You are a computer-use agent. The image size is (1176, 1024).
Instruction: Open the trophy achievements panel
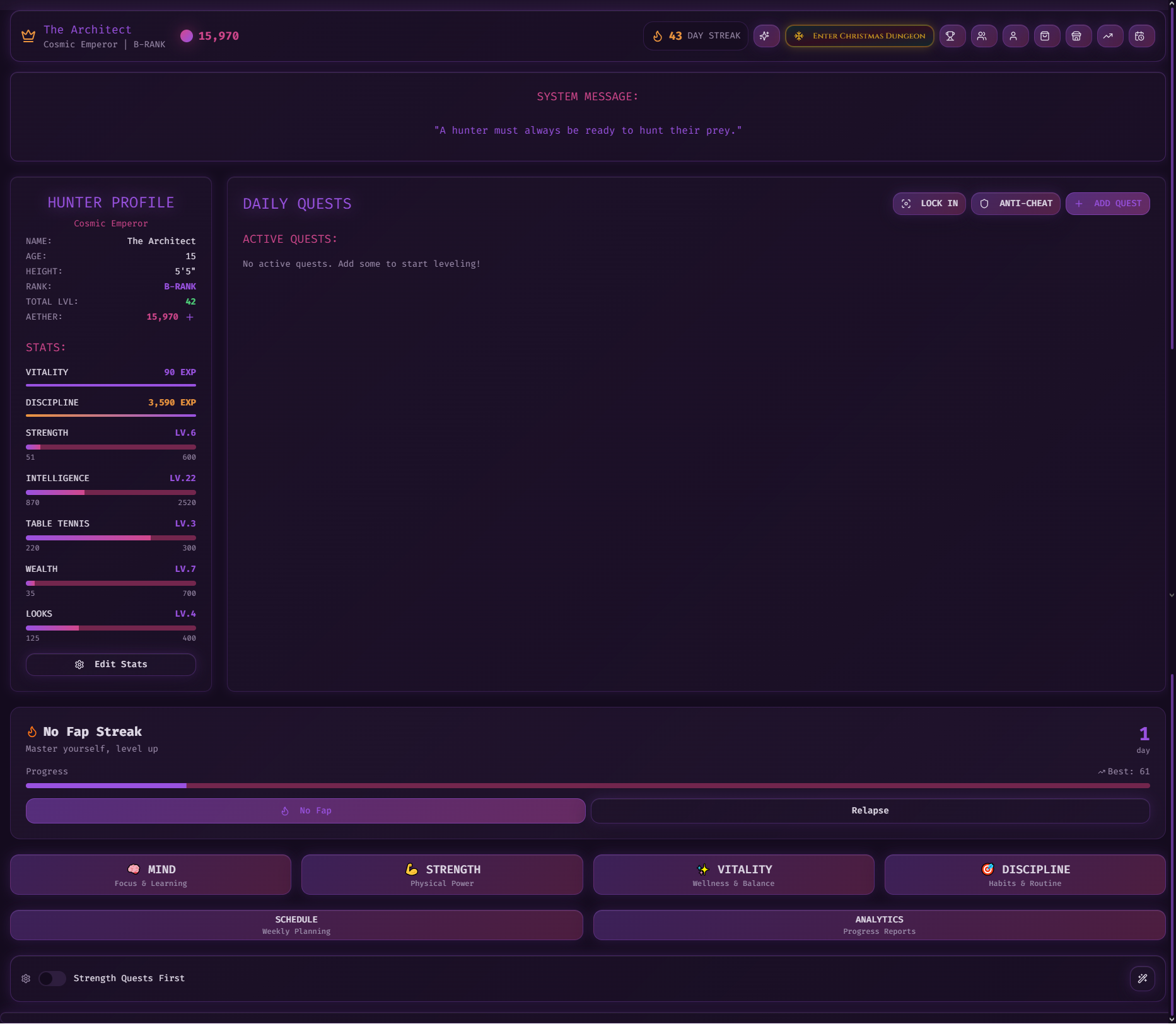pyautogui.click(x=952, y=36)
